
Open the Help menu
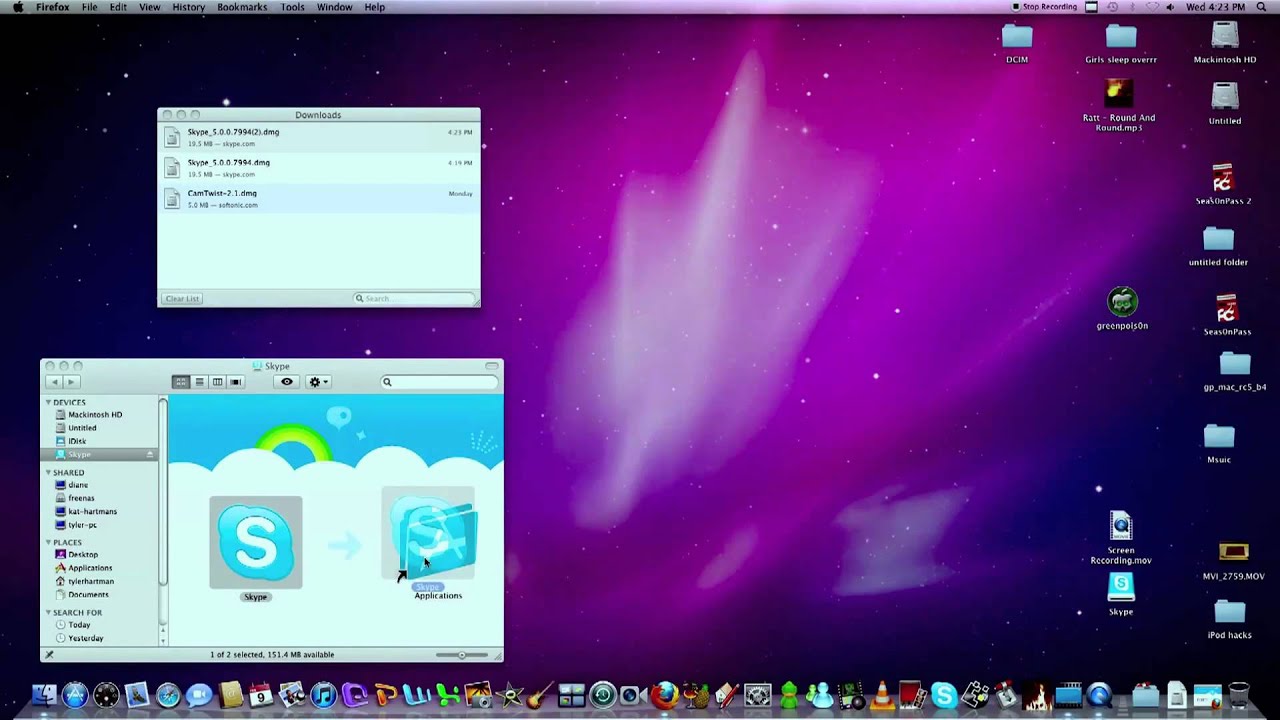374,7
